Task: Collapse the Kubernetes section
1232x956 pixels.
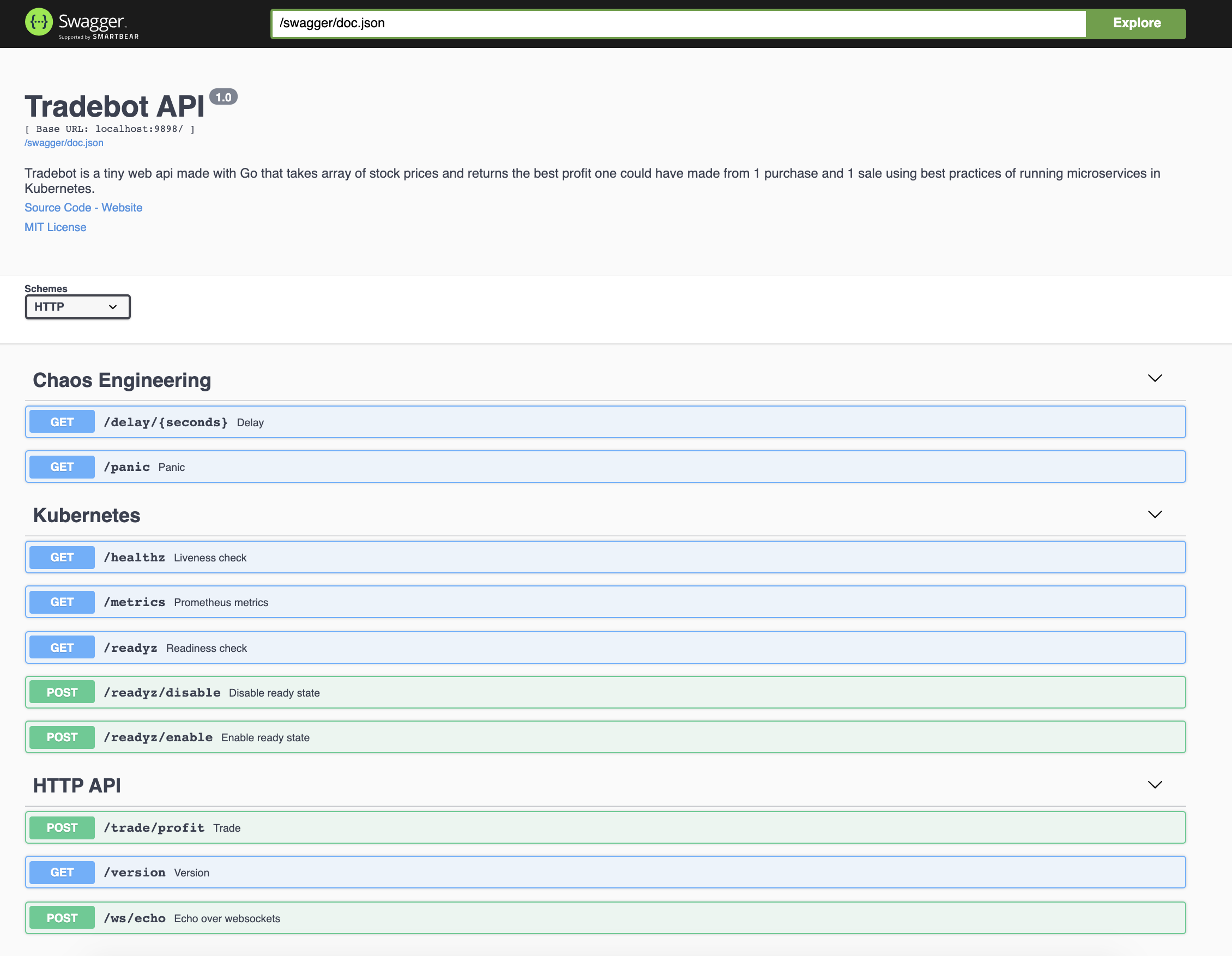Action: (x=1155, y=514)
